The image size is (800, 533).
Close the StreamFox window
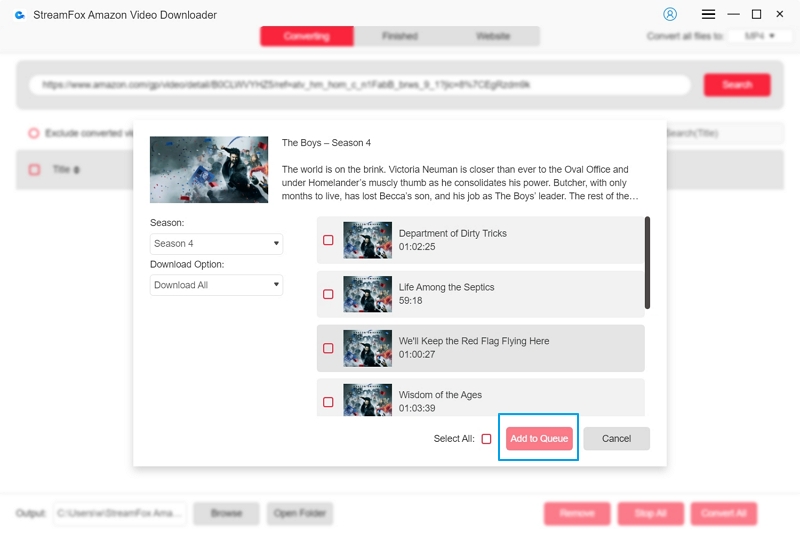pos(780,14)
